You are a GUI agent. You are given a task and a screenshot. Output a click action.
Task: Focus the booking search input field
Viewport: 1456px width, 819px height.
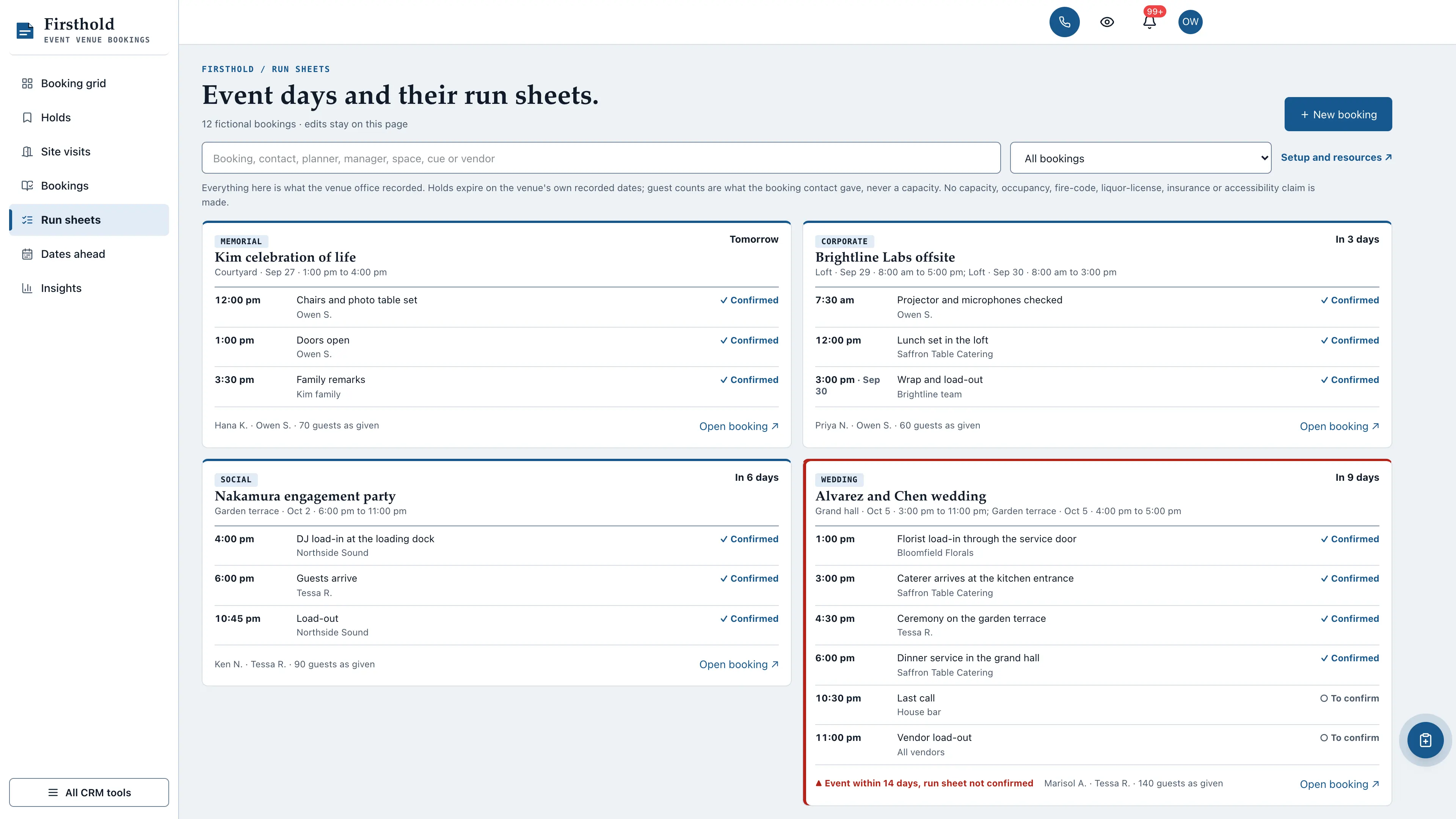601,158
